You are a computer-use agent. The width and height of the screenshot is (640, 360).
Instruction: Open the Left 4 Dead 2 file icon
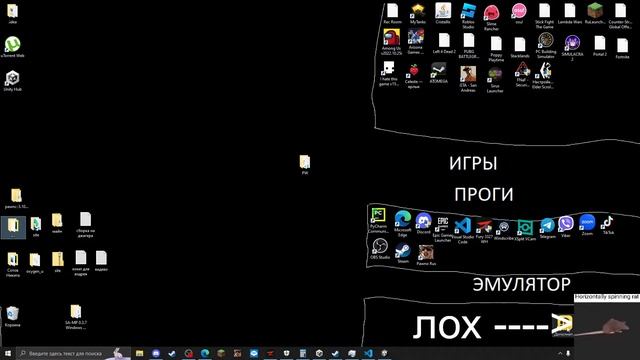tap(444, 44)
